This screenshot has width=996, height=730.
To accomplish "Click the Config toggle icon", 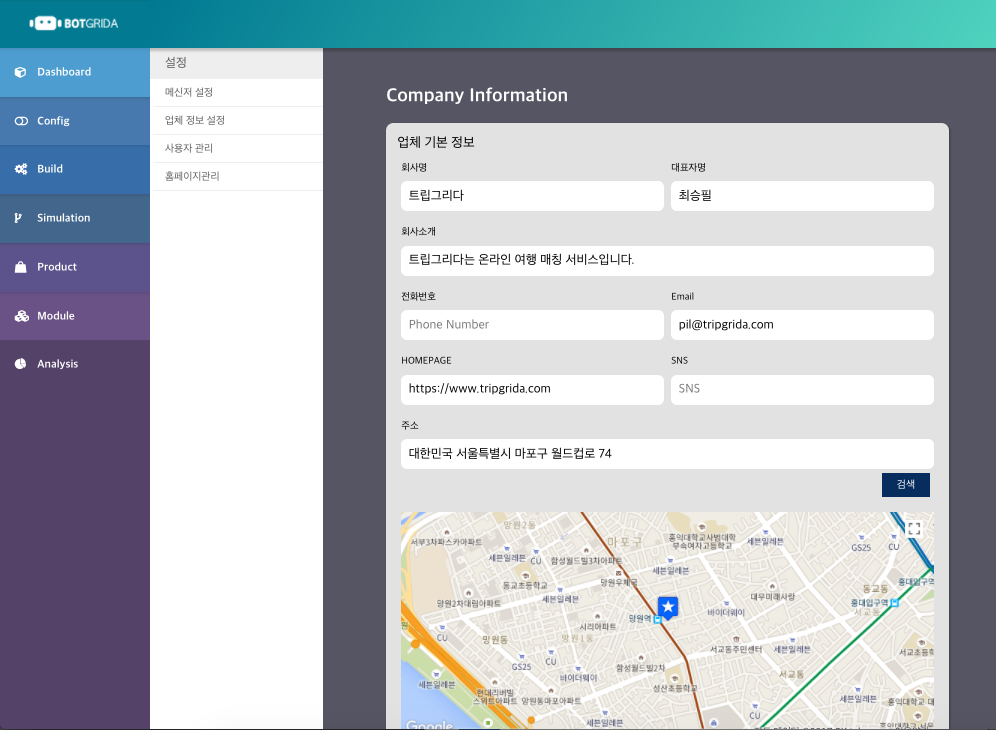I will pos(21,121).
